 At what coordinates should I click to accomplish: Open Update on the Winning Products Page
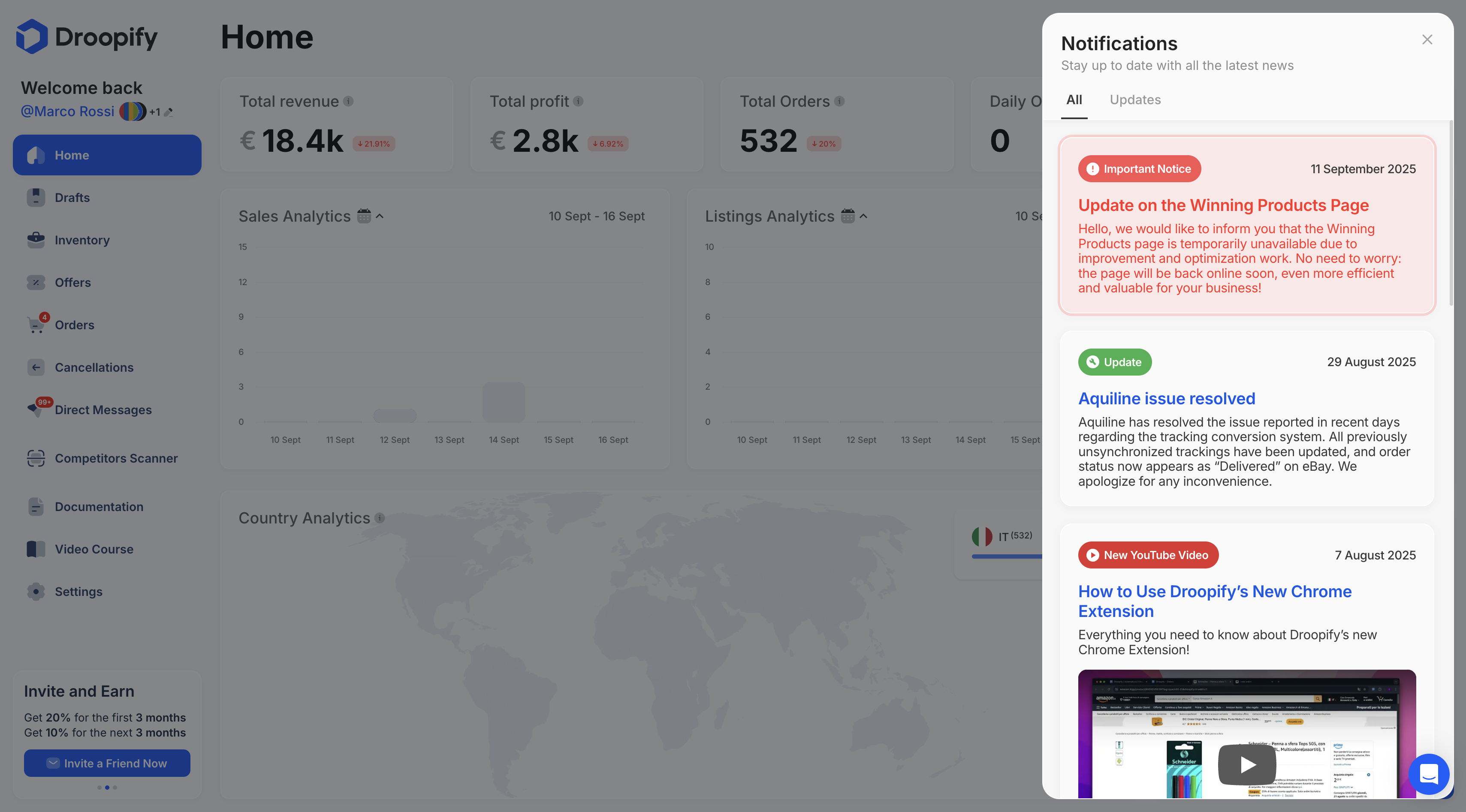pyautogui.click(x=1224, y=205)
